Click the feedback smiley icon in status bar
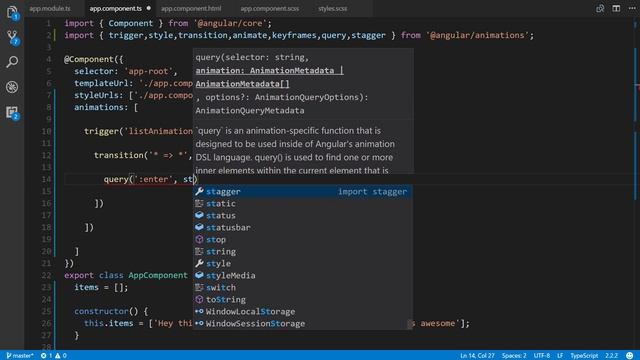This screenshot has height=360, width=640. pos(630,356)
